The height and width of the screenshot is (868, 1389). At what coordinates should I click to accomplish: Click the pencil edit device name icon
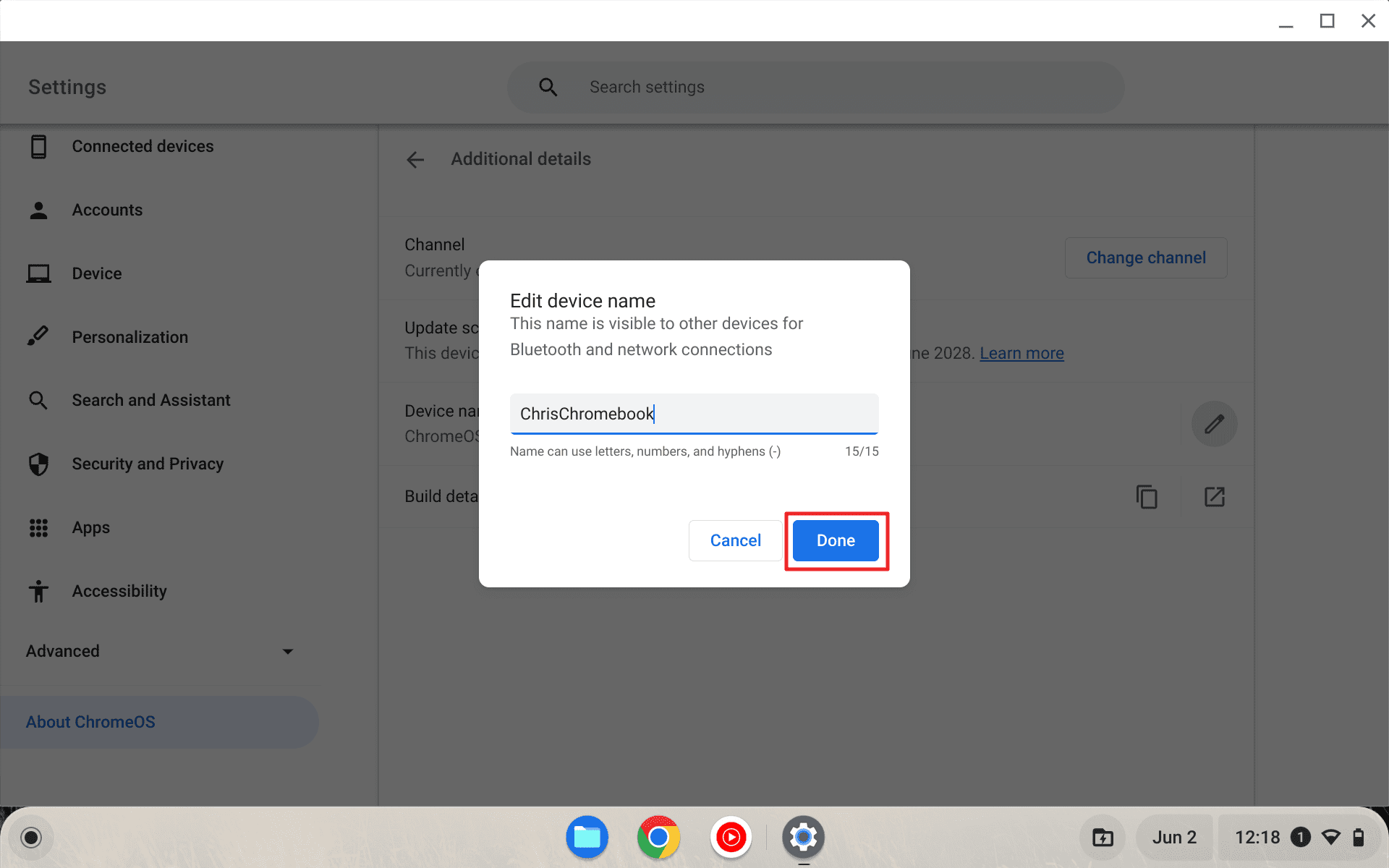click(x=1214, y=424)
